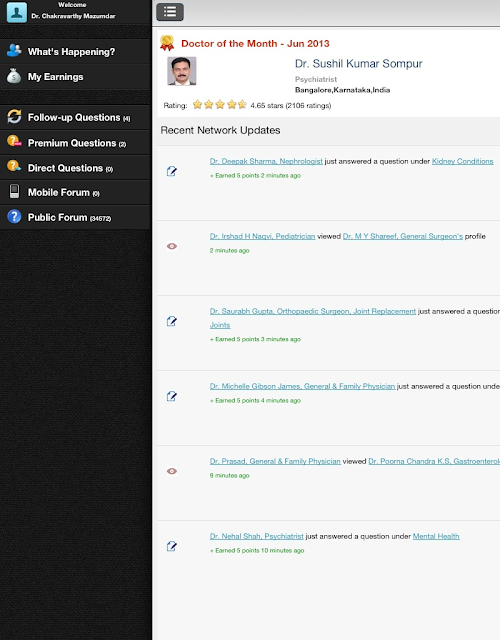Open the Public Forum question mark icon
This screenshot has width=500, height=640.
14,216
